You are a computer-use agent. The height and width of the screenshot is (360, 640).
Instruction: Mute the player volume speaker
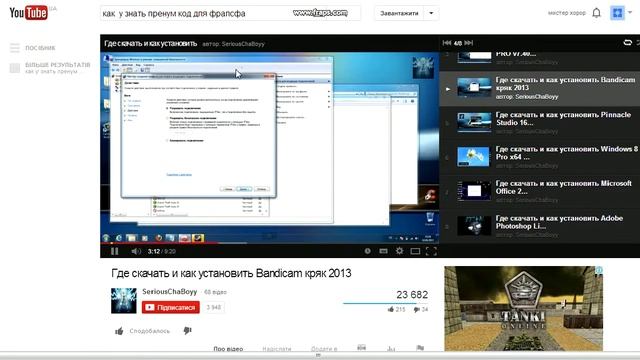(136, 251)
